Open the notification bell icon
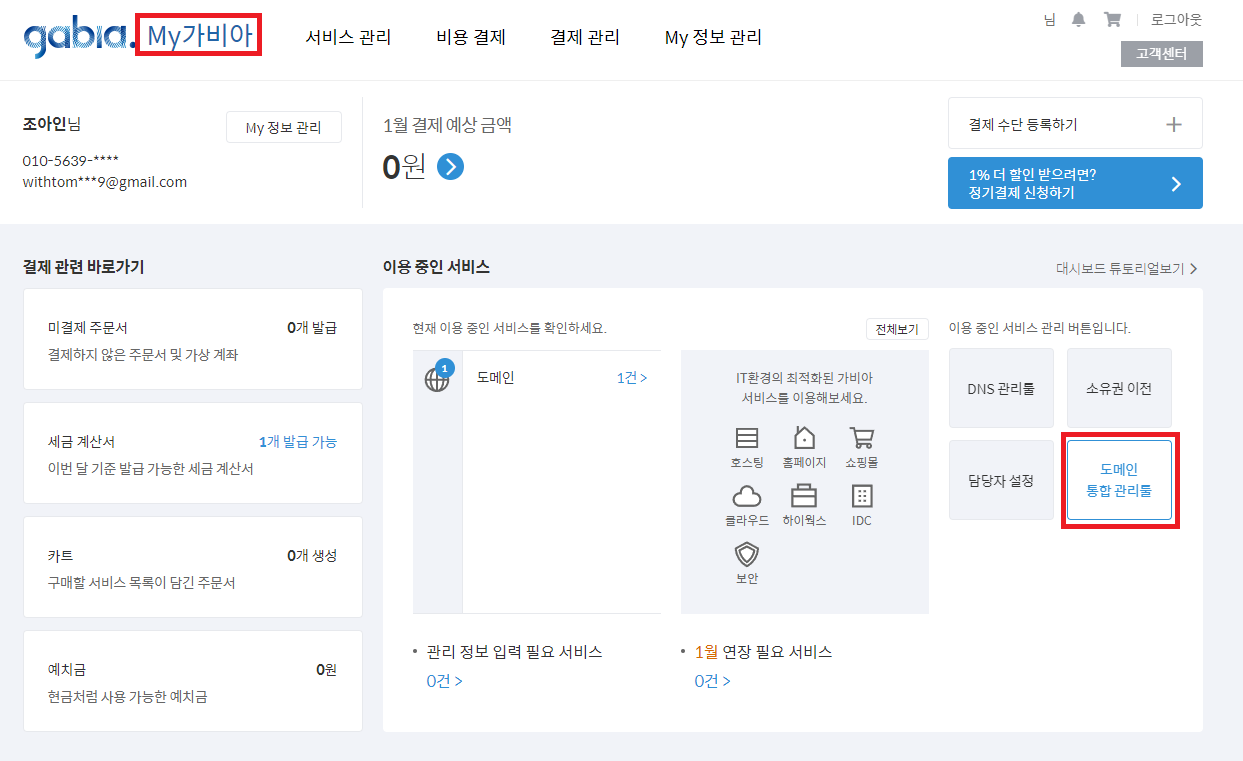This screenshot has height=761, width=1243. click(x=1079, y=19)
